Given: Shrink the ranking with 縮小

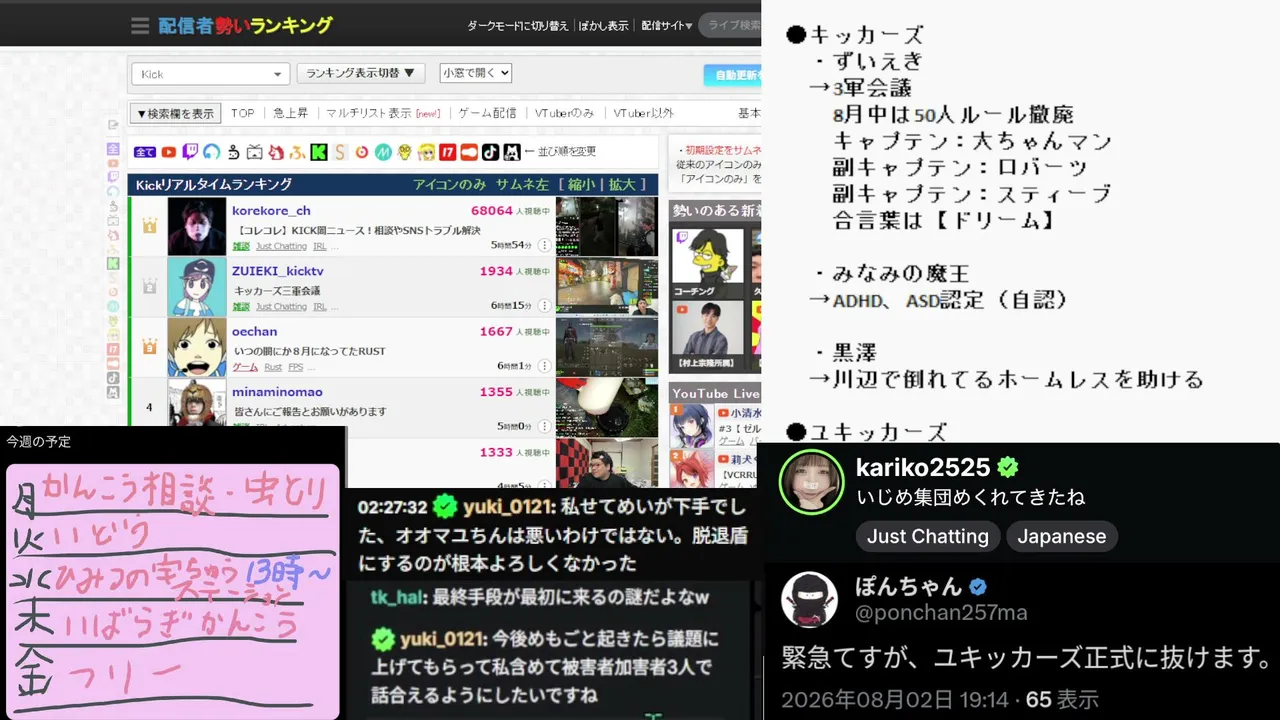Looking at the screenshot, I should pos(581,184).
